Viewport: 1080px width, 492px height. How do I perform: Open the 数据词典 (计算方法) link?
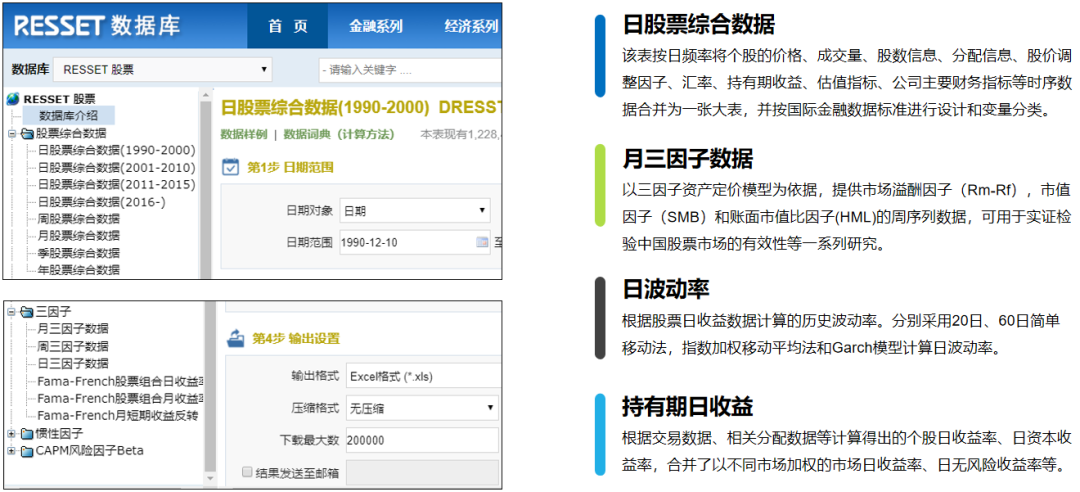tap(338, 134)
